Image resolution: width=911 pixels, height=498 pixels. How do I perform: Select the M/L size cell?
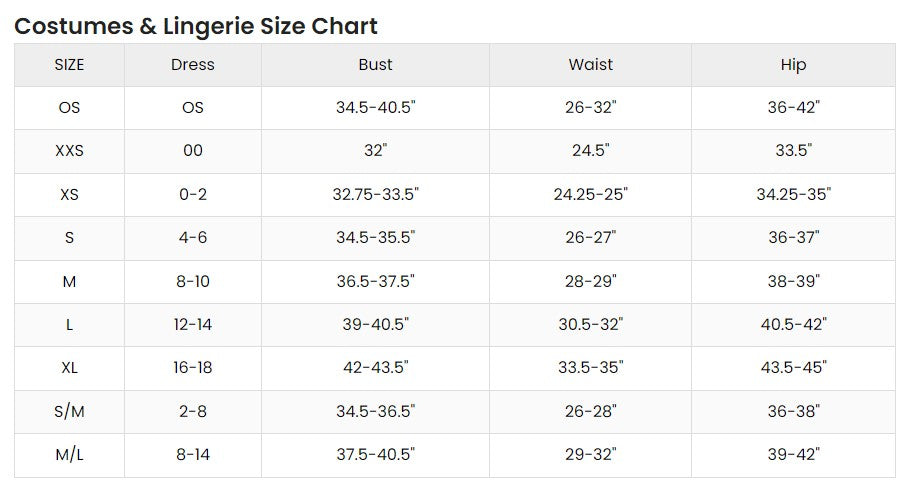tap(69, 455)
